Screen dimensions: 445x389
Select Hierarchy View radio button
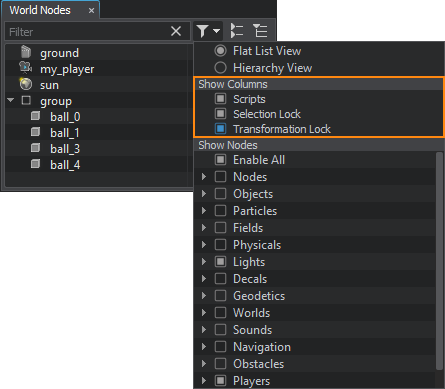point(220,68)
